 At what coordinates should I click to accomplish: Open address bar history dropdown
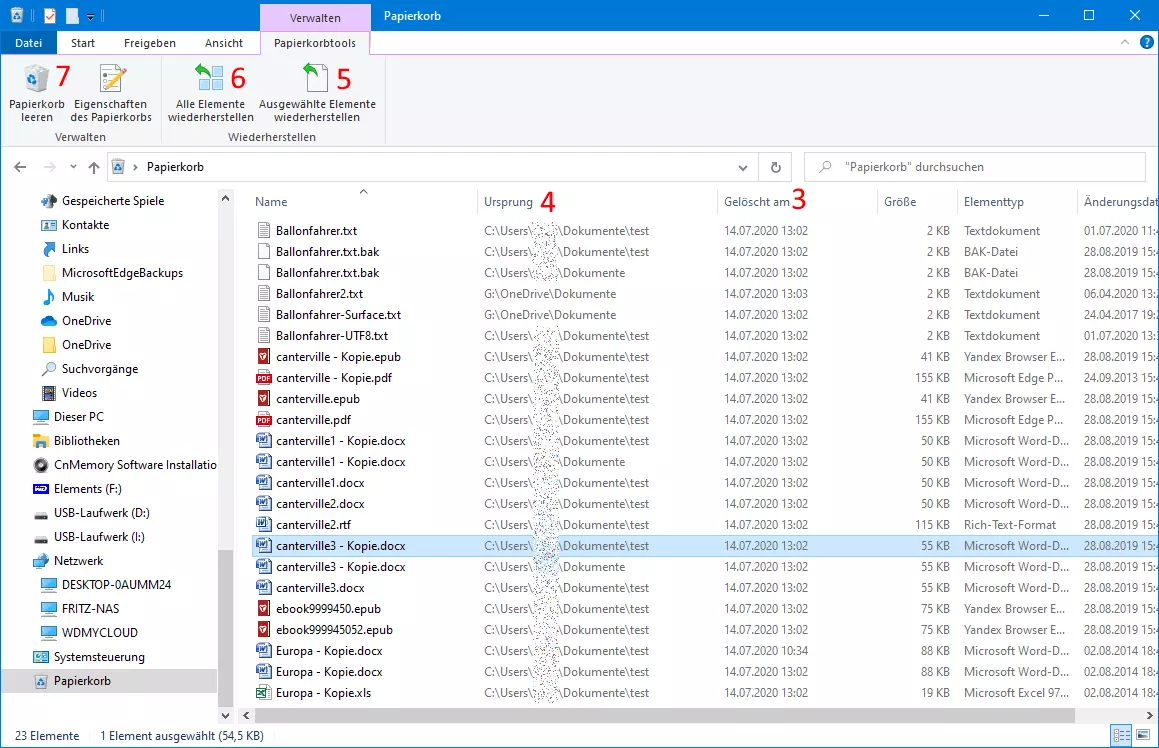[x=743, y=167]
